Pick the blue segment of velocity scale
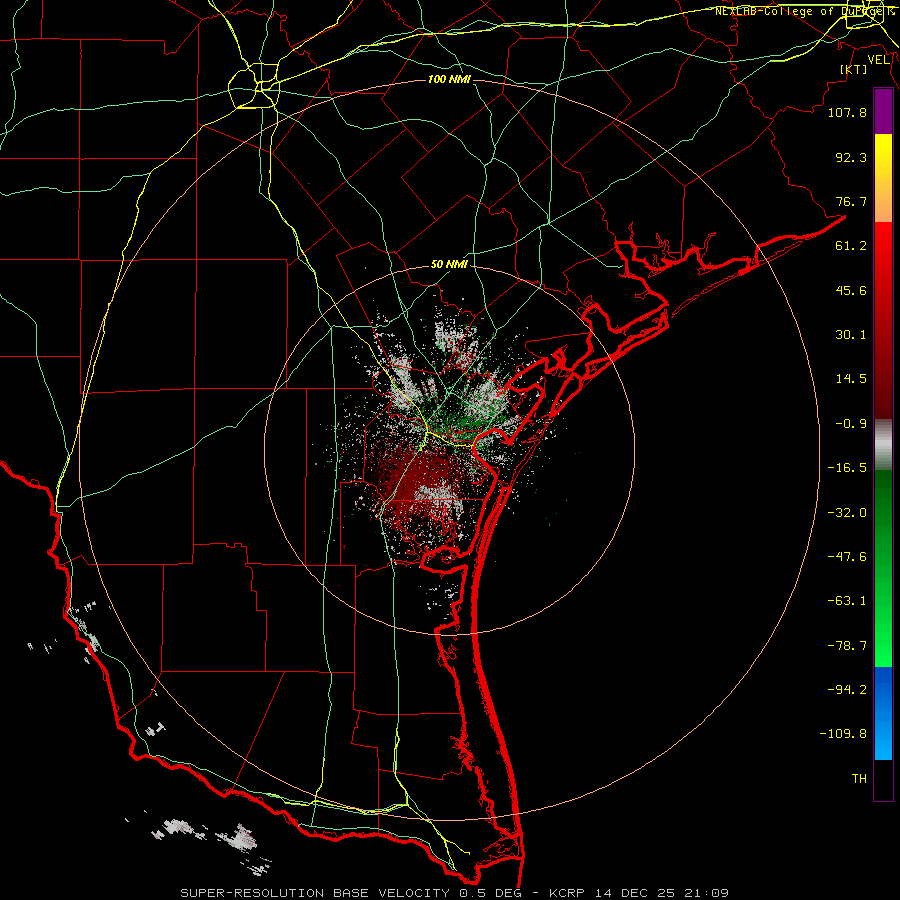Viewport: 900px width, 900px height. coord(883,713)
